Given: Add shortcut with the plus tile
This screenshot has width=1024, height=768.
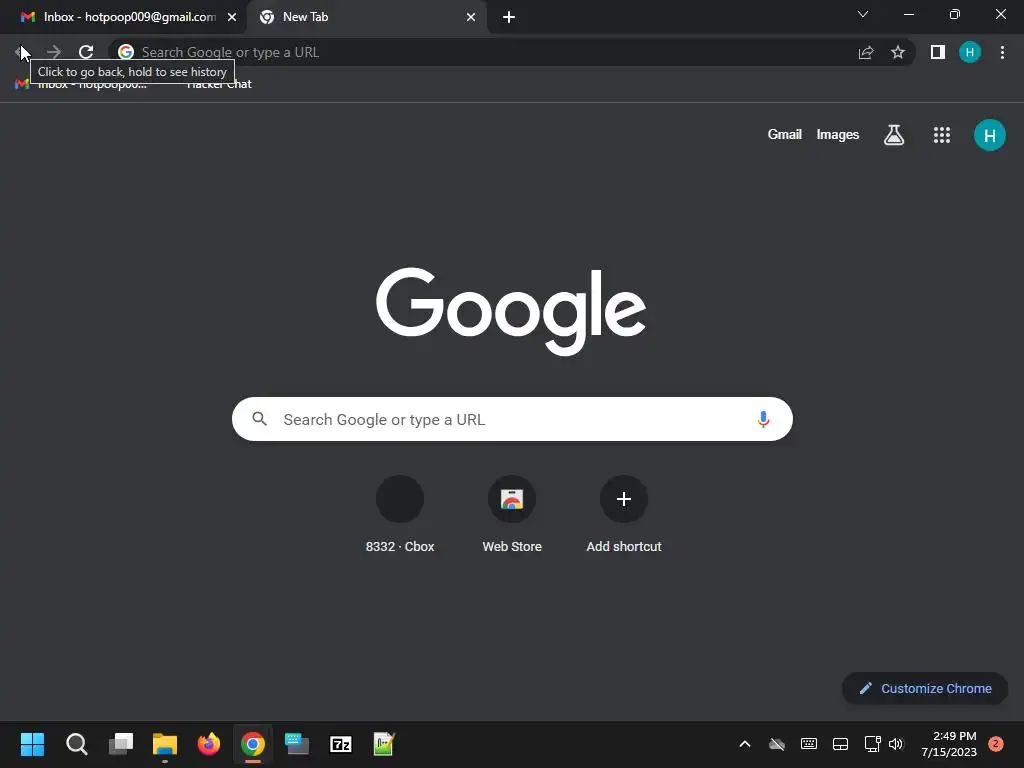Looking at the screenshot, I should point(624,515).
